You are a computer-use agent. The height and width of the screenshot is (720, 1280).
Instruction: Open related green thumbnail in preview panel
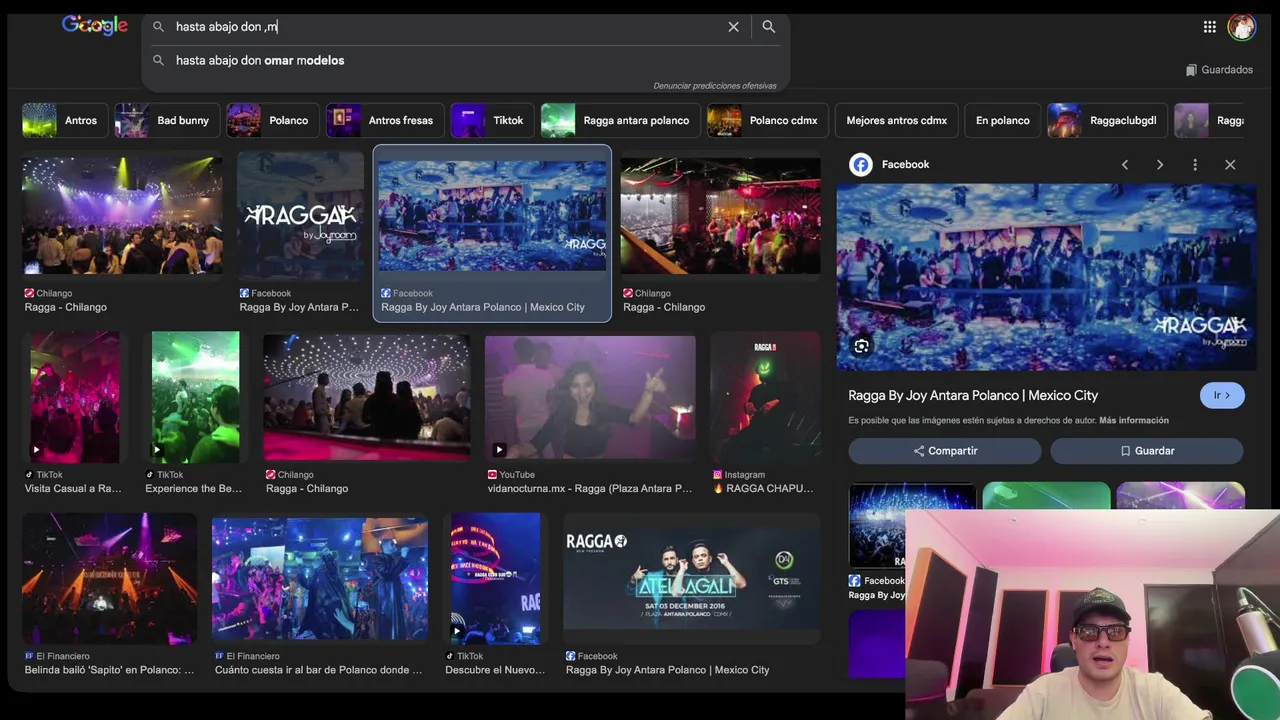1046,496
